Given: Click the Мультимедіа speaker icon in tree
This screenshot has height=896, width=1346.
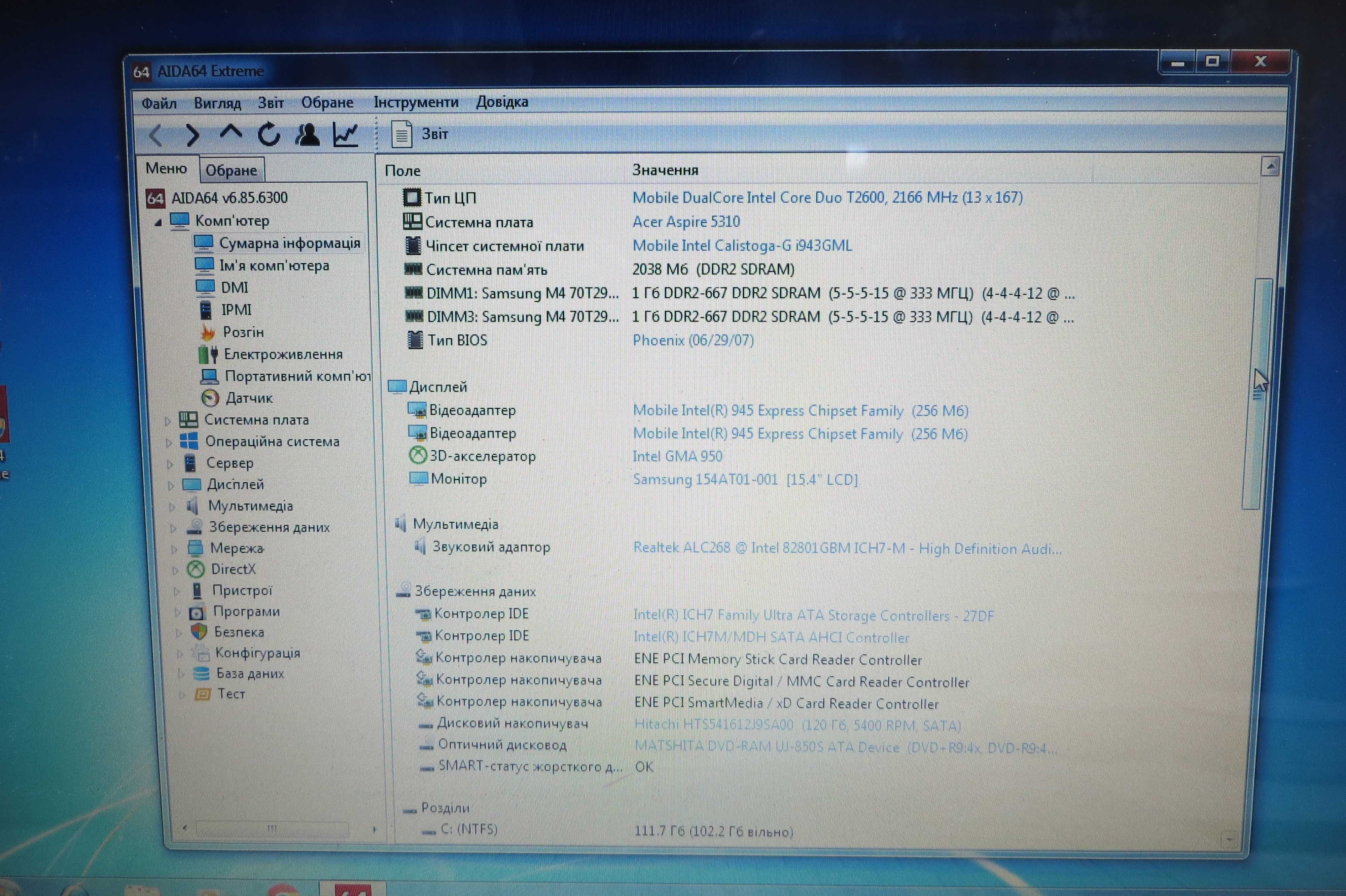Looking at the screenshot, I should 192,506.
